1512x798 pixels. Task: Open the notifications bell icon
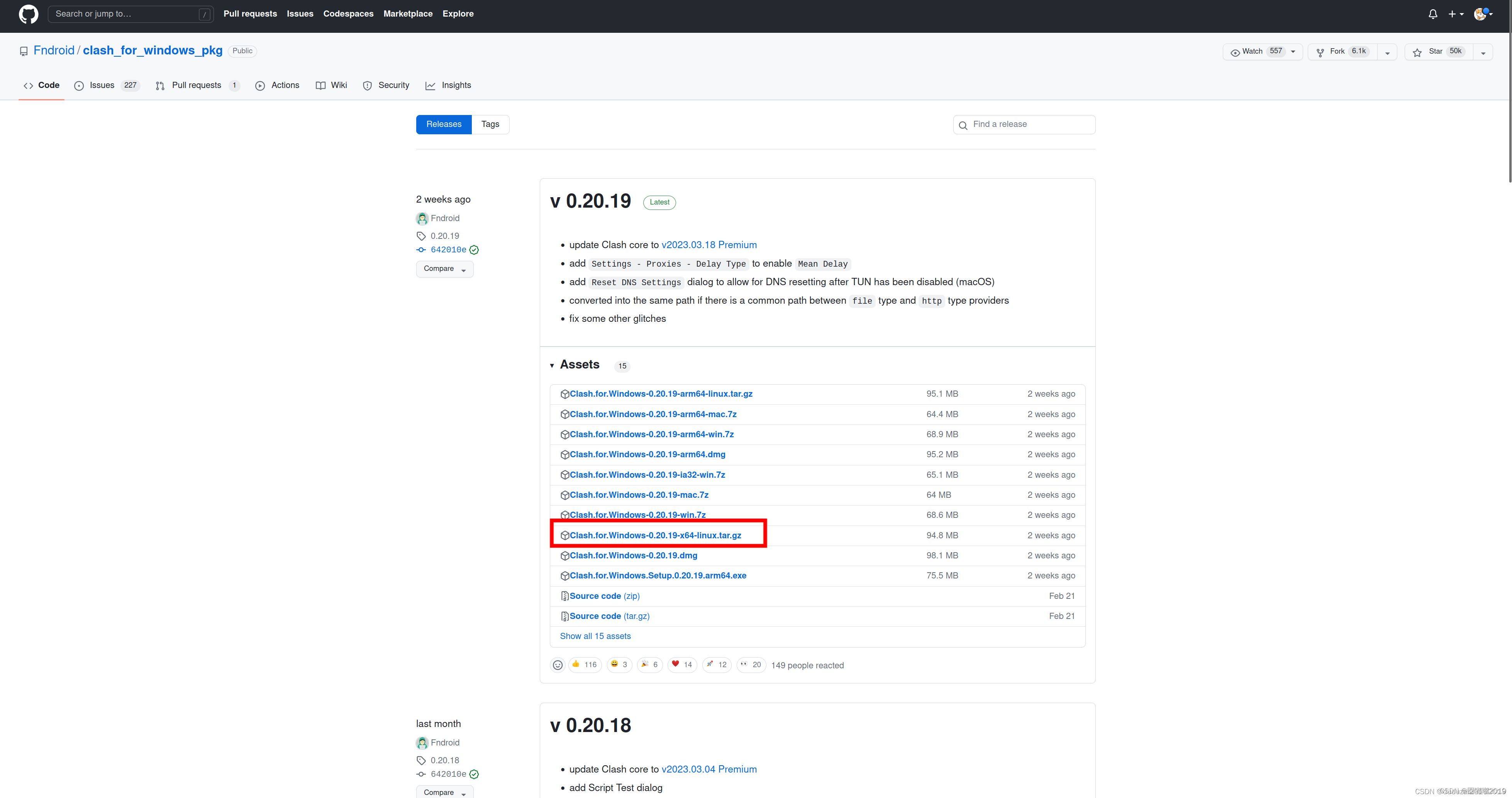(x=1433, y=14)
